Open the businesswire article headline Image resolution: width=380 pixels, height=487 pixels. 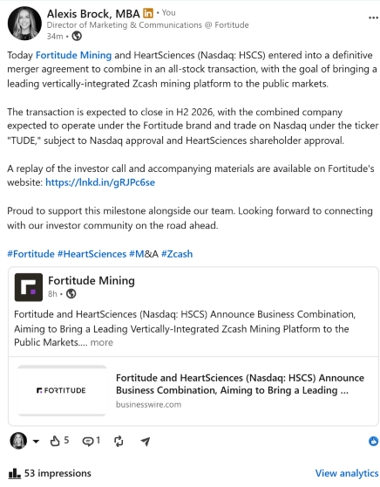240,384
